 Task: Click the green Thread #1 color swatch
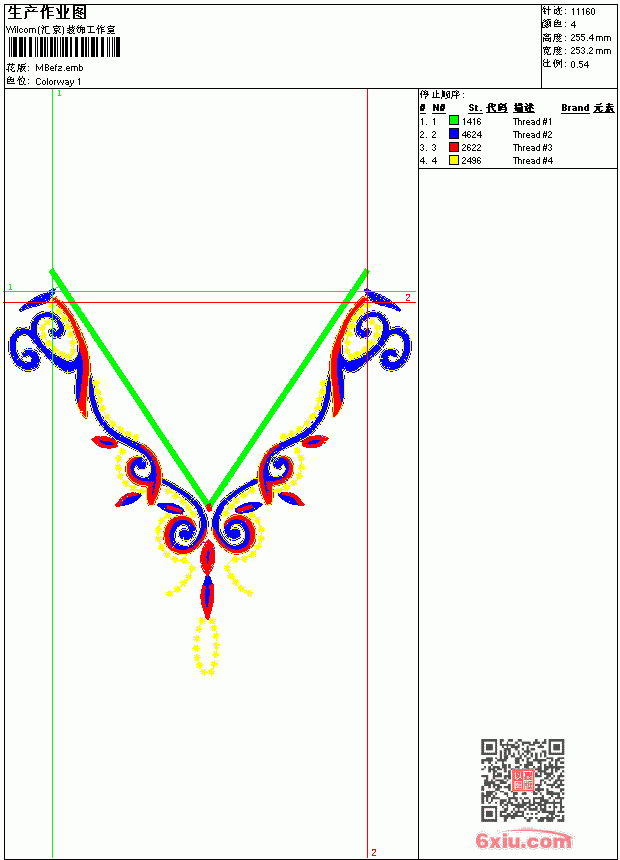[x=454, y=121]
